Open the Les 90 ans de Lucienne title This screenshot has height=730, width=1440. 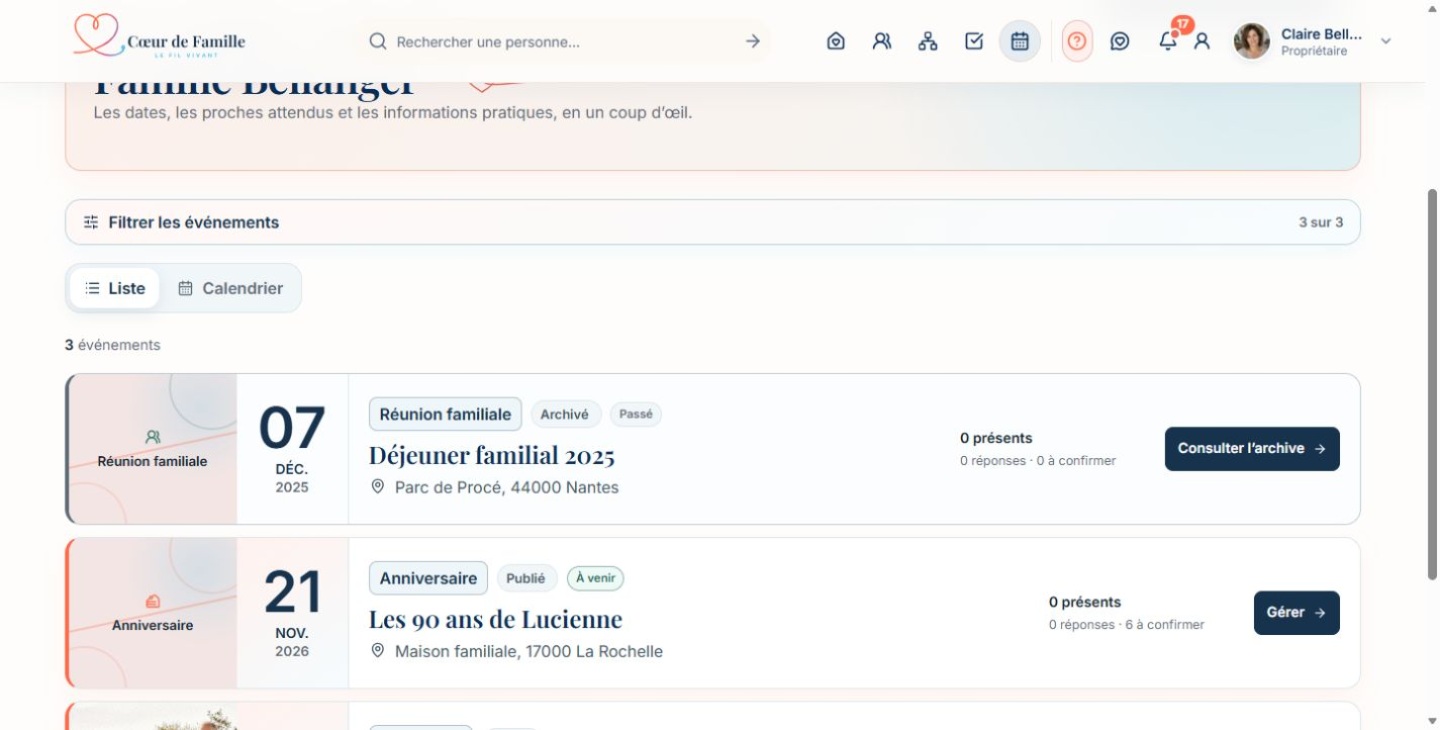coord(496,619)
